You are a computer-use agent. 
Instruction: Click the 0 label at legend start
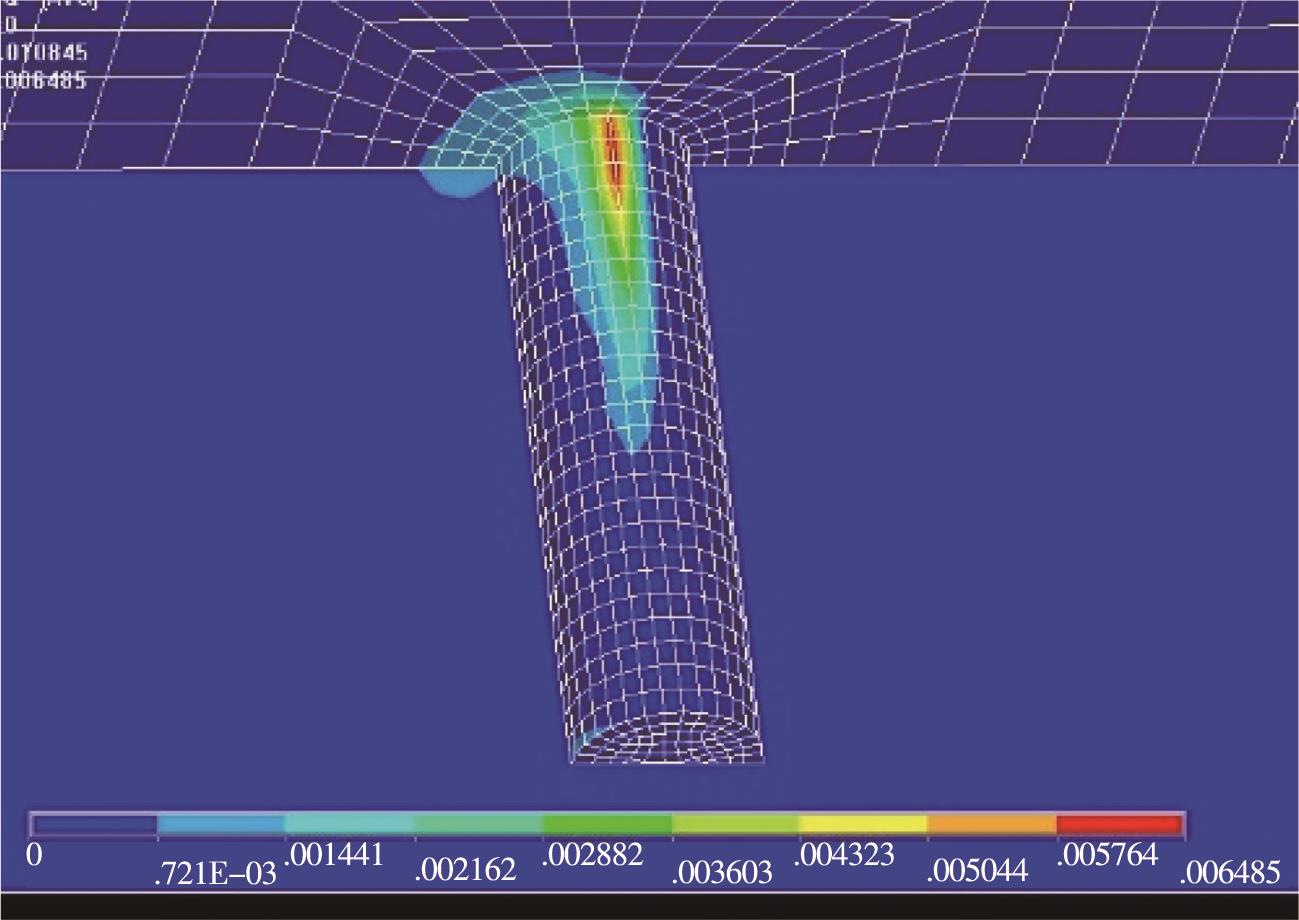click(35, 856)
